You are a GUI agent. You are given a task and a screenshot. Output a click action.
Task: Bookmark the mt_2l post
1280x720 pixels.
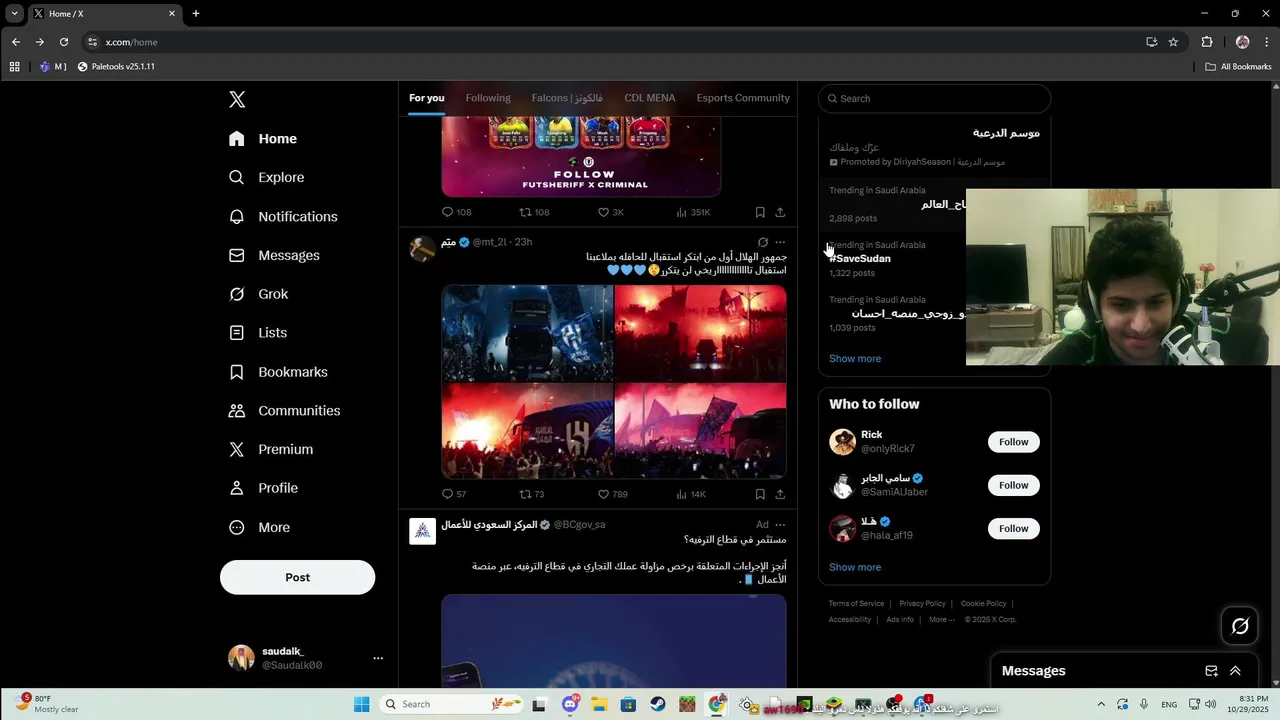[760, 494]
